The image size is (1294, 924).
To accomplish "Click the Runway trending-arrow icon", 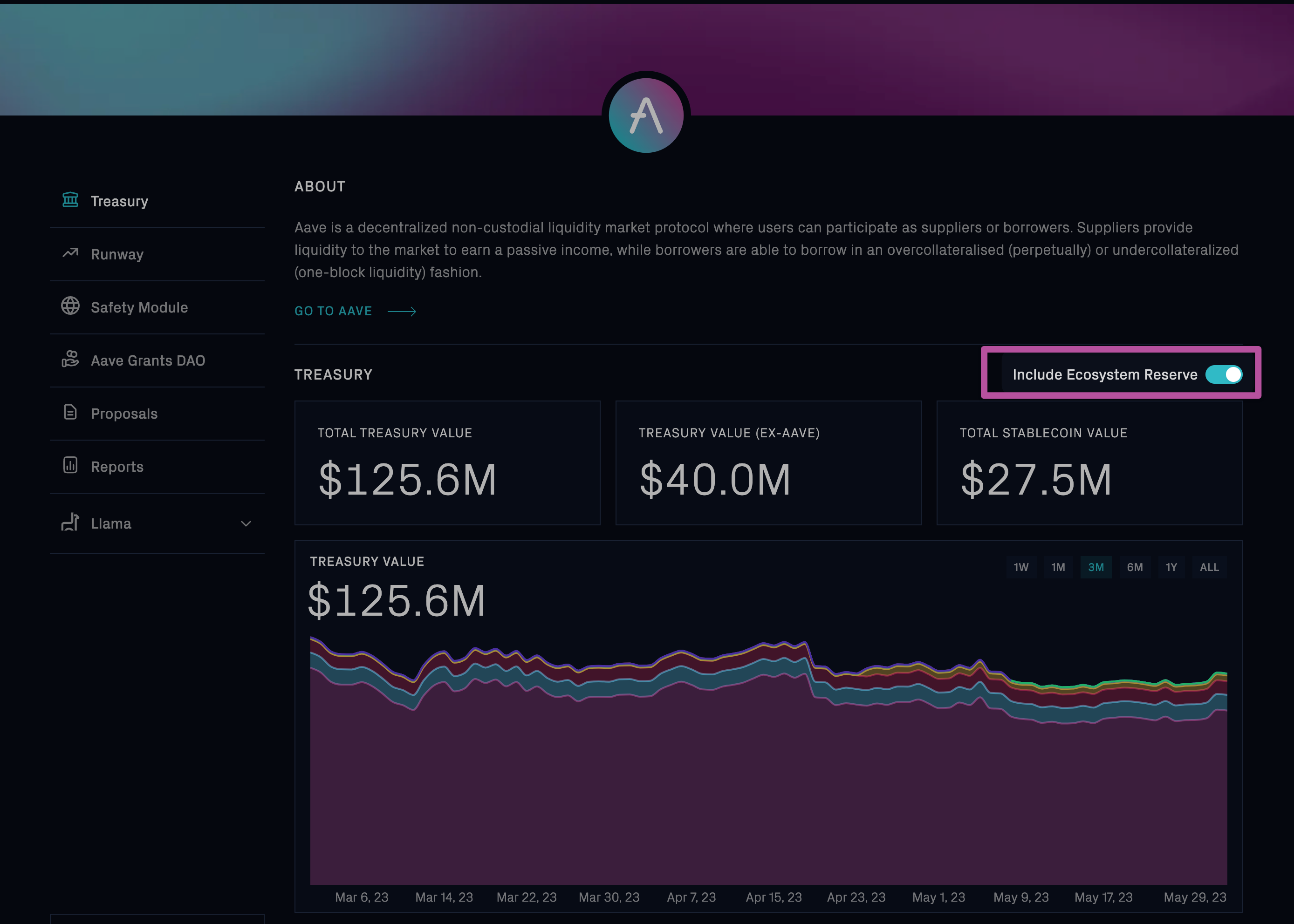I will 70,252.
